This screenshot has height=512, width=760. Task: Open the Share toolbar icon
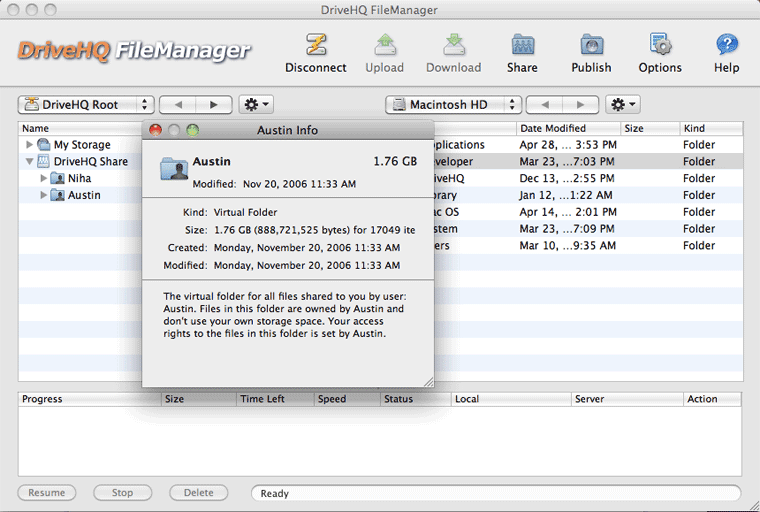[522, 45]
